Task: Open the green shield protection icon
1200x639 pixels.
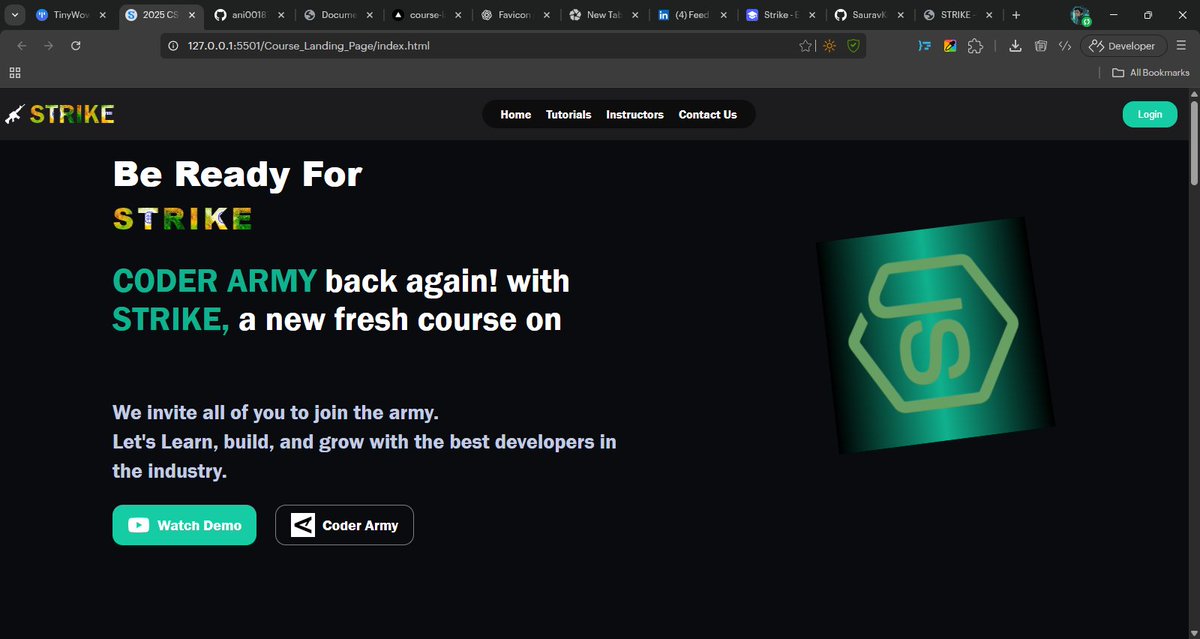Action: coord(853,46)
